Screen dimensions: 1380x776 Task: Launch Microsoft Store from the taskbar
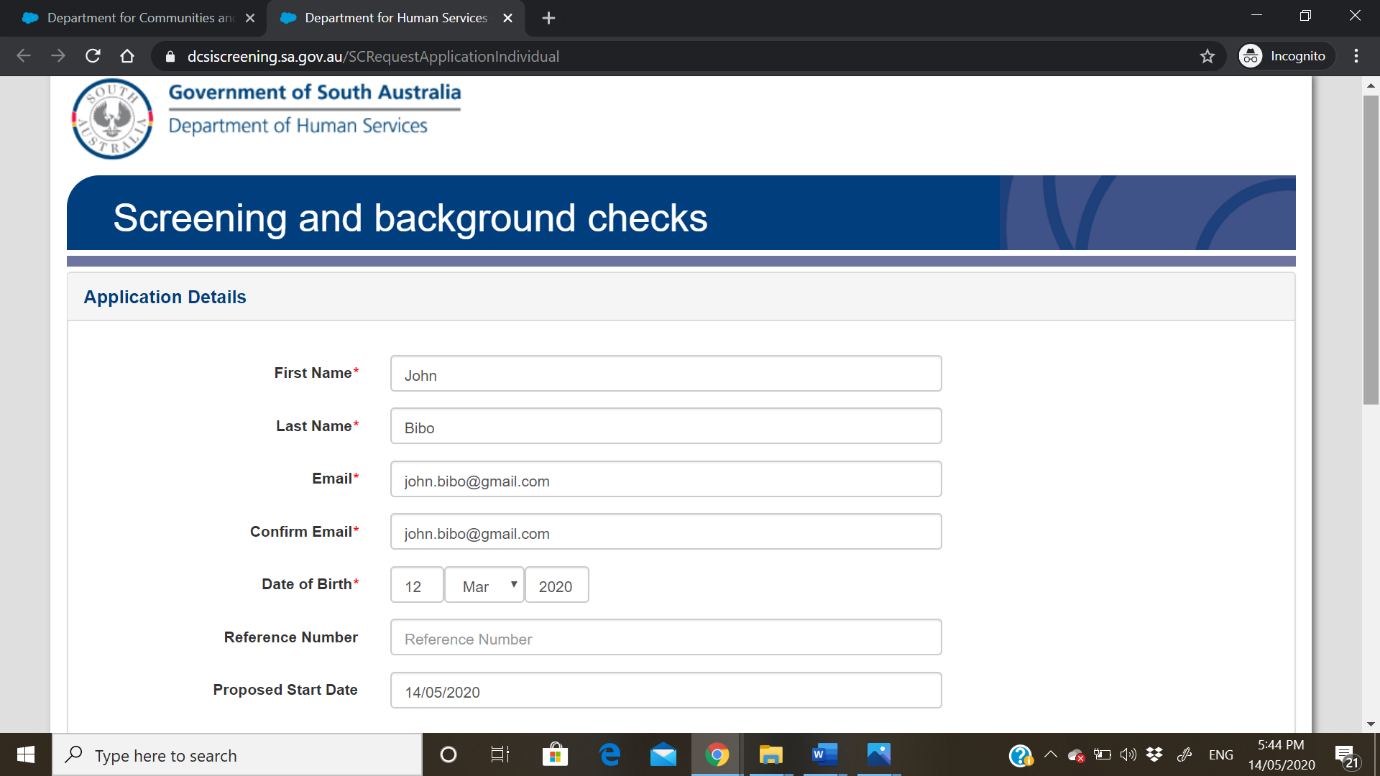click(555, 755)
